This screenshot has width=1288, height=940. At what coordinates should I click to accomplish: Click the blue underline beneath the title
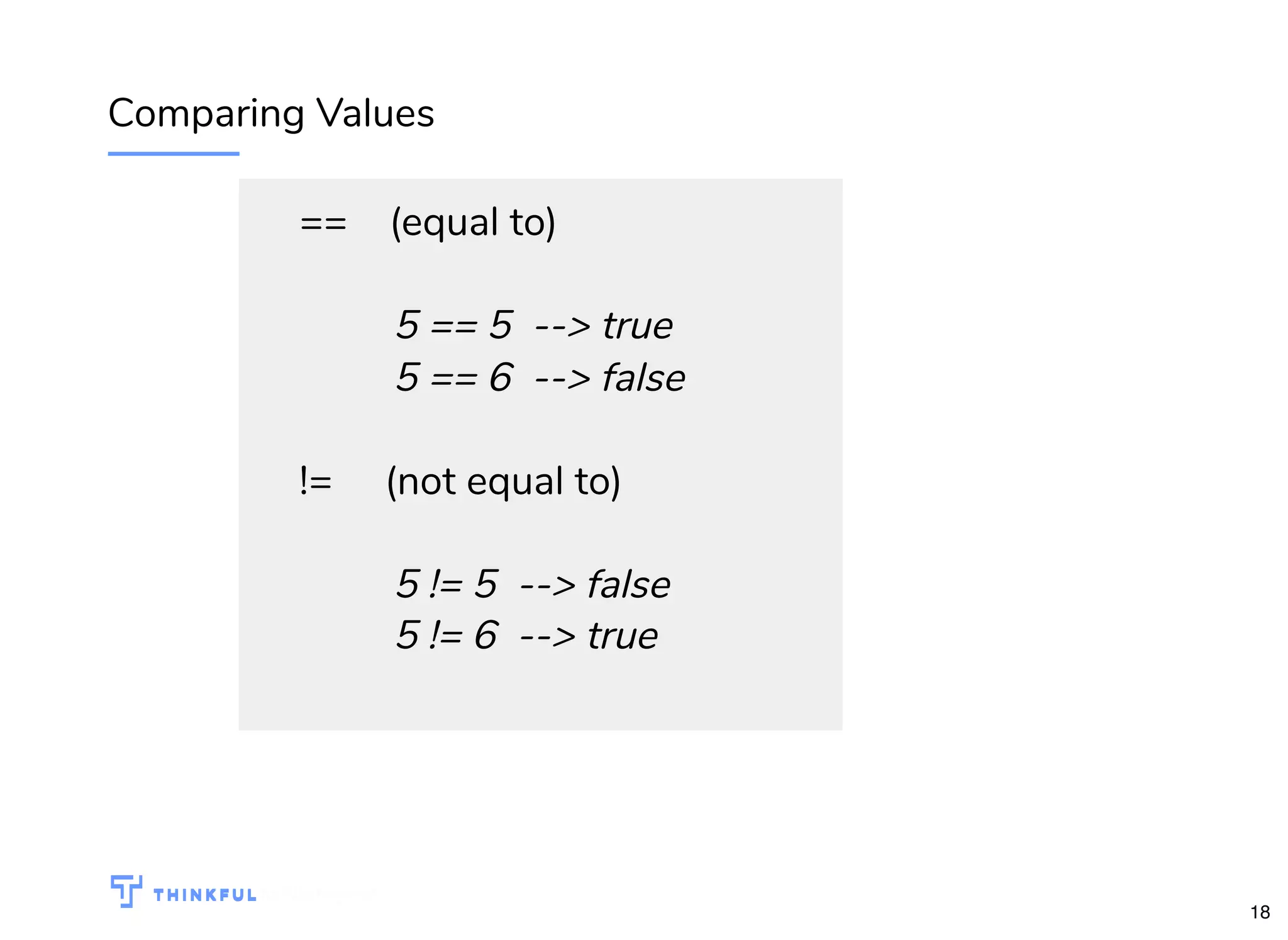174,154
